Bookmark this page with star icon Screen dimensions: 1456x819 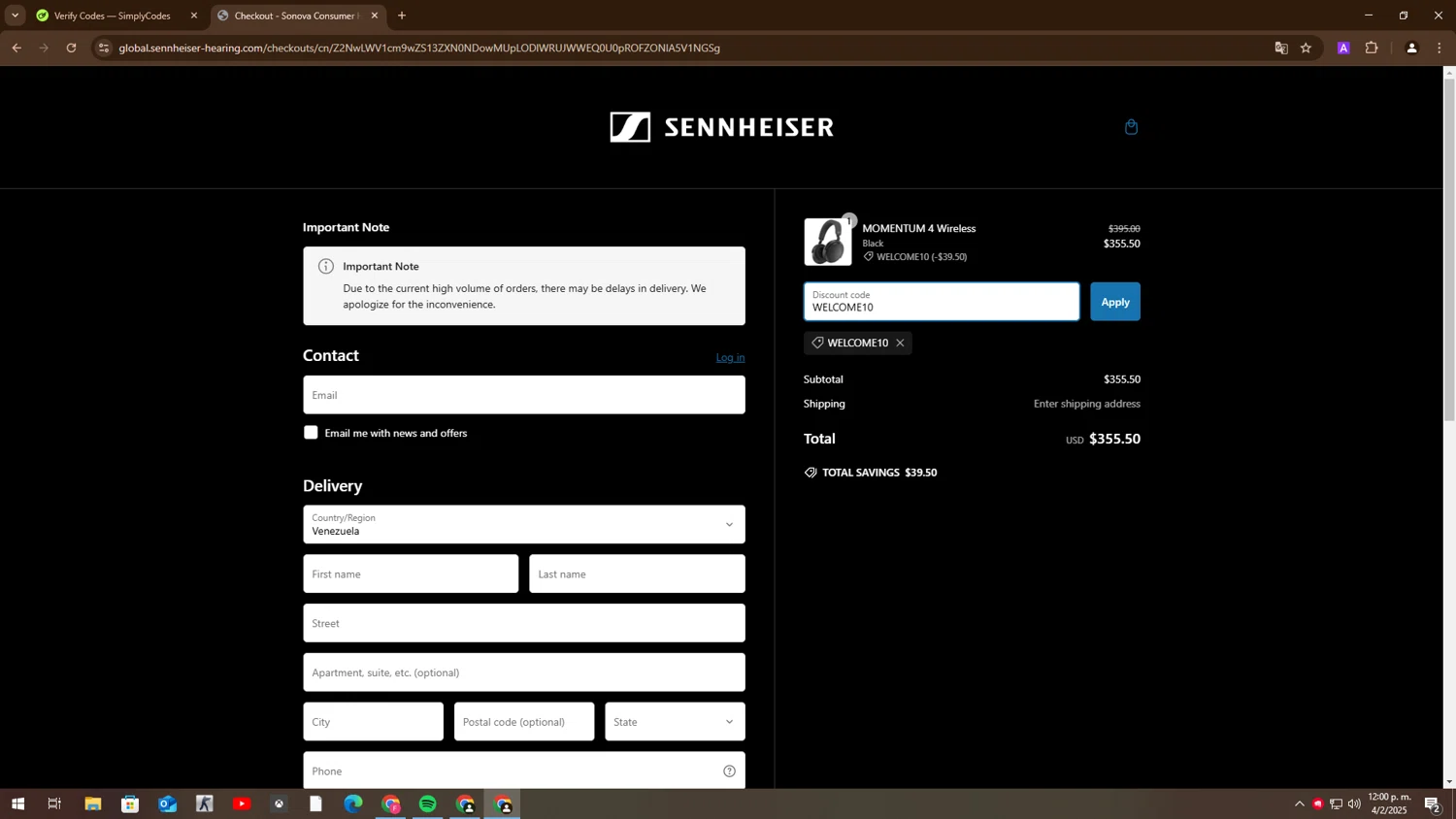coord(1307,48)
